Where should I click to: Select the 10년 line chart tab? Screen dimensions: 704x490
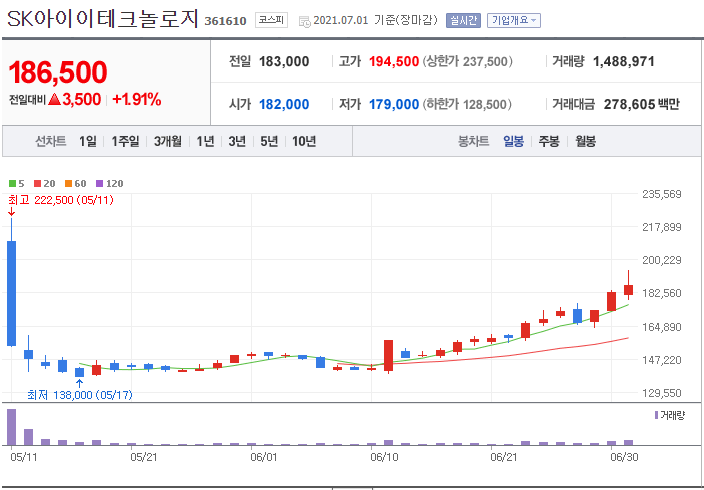pyautogui.click(x=304, y=141)
